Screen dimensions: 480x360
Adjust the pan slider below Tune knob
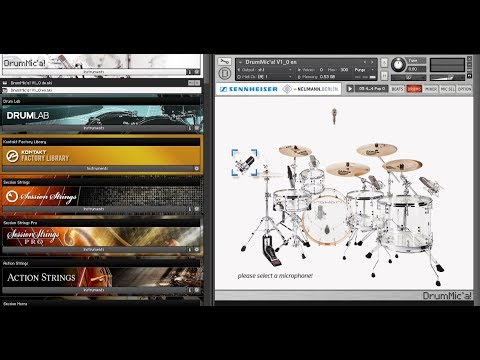409,77
